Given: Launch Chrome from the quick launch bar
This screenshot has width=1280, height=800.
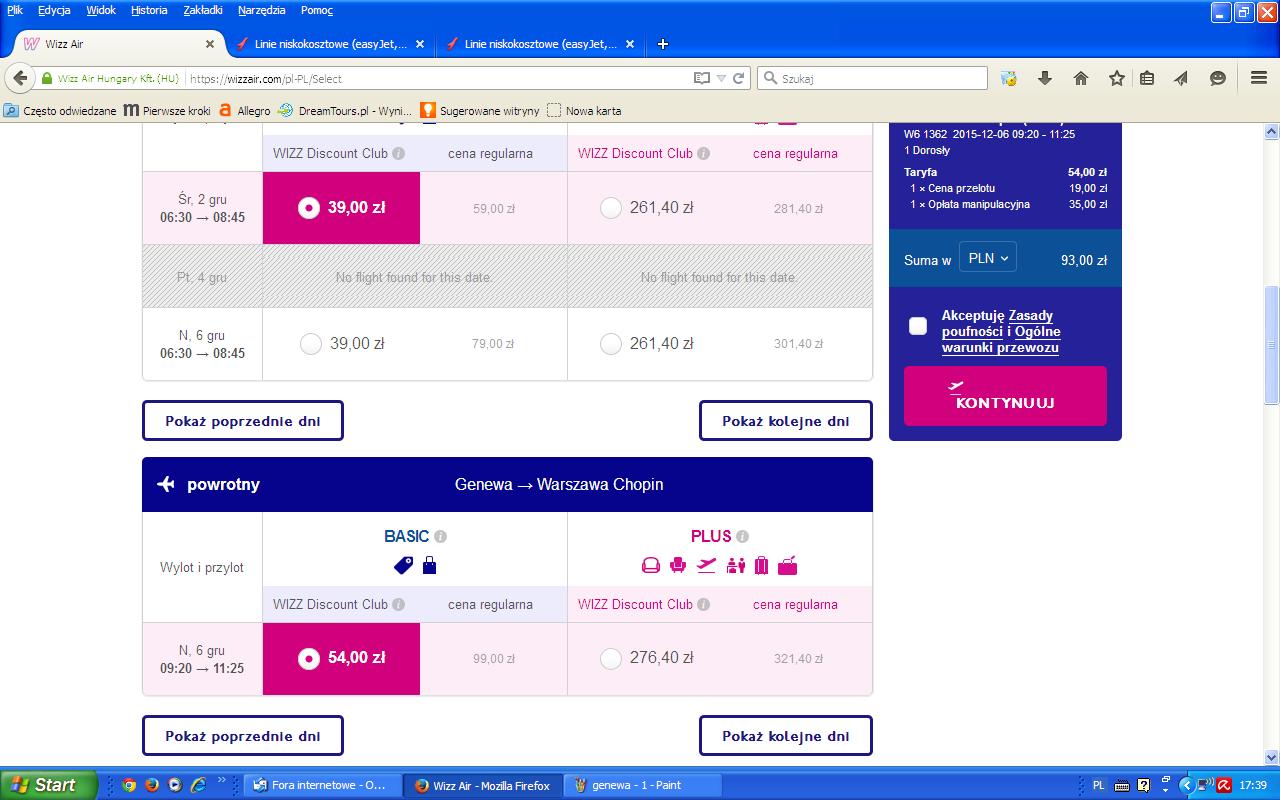Looking at the screenshot, I should coord(129,785).
